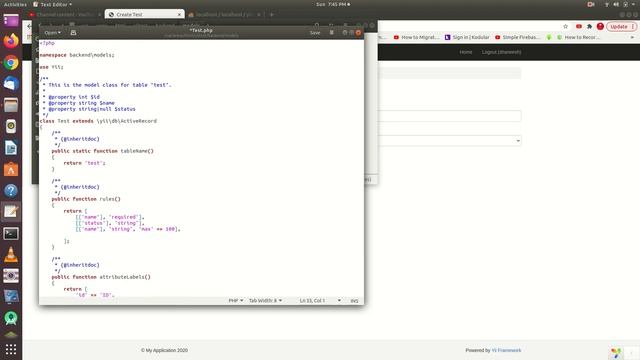The width and height of the screenshot is (640, 360).
Task: Open the Files manager dock icon
Action: (x=11, y=105)
